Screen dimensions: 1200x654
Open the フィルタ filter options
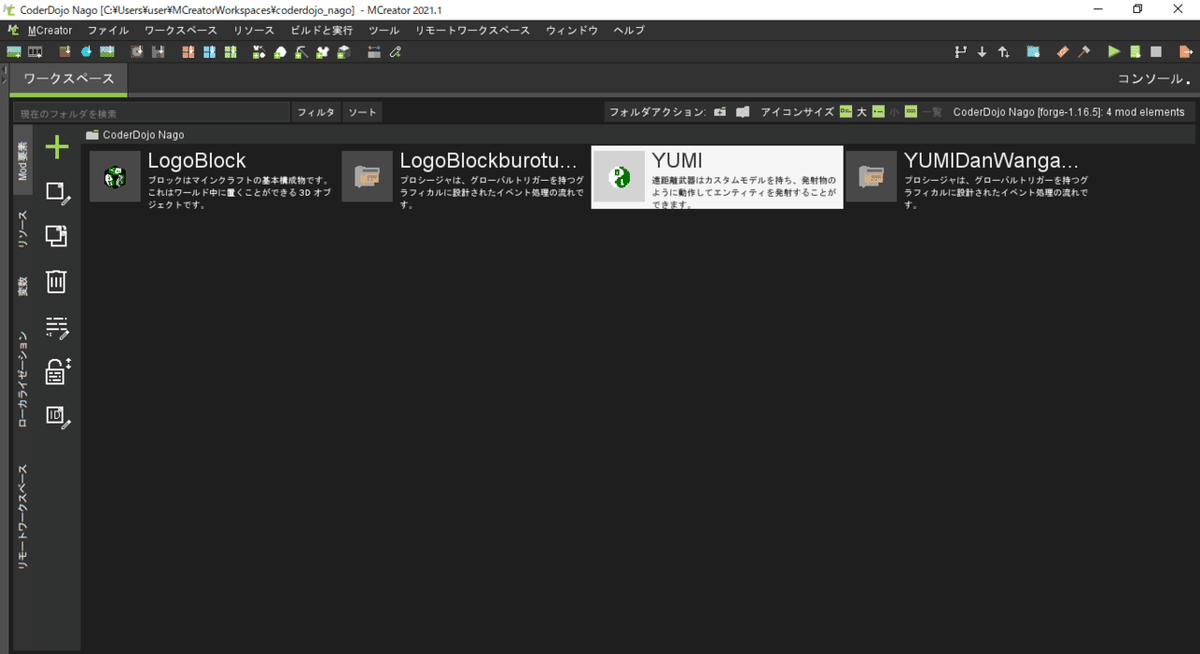pyautogui.click(x=315, y=112)
